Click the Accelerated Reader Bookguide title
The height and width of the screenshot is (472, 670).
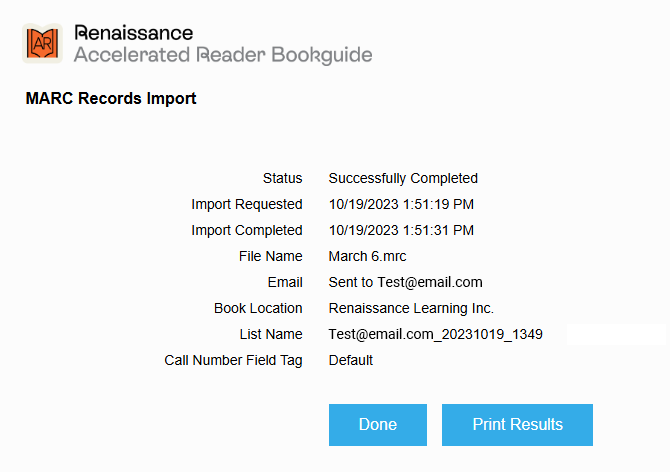[223, 55]
